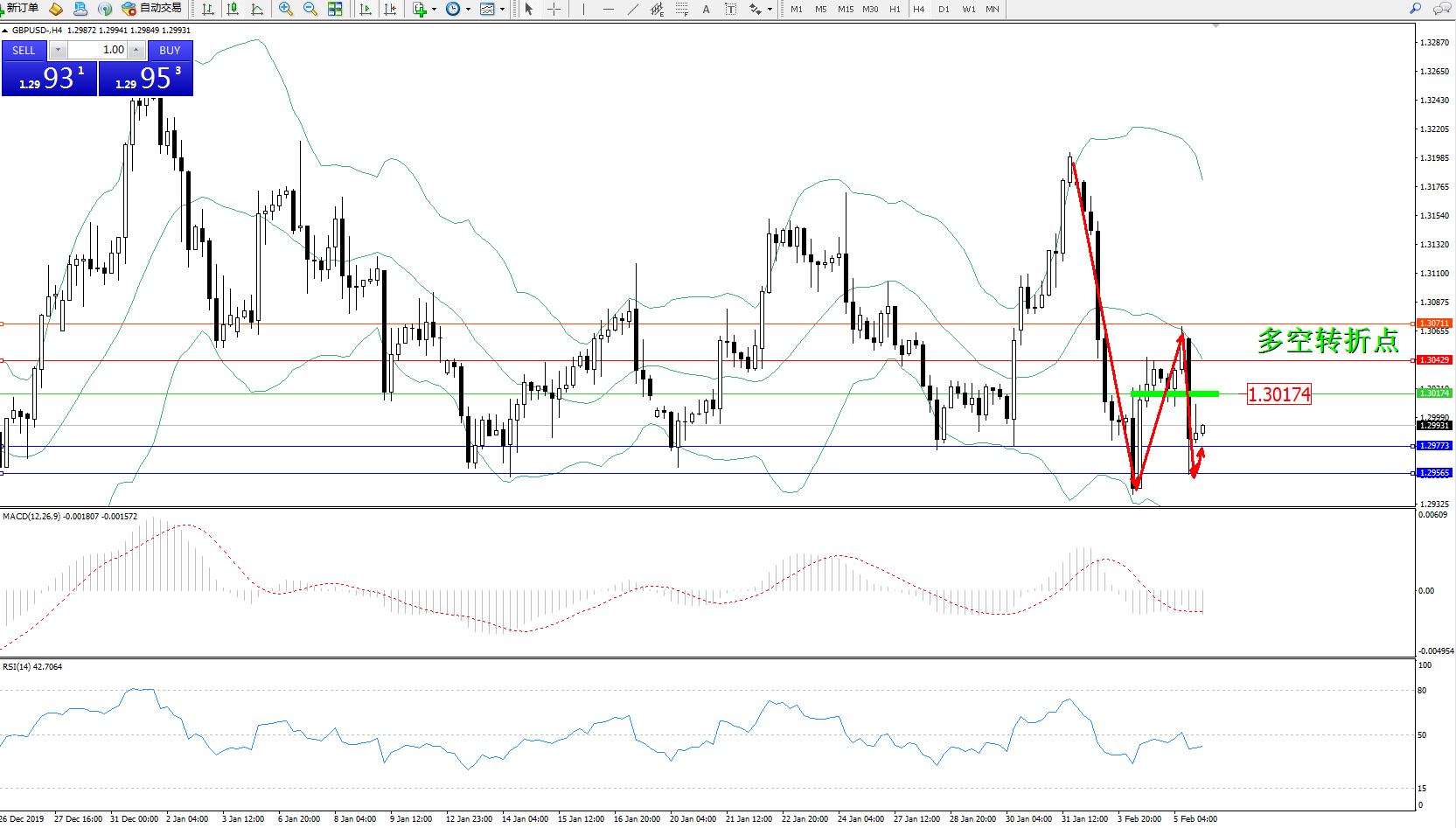Expand the arrows objects dropdown
This screenshot has height=828, width=1456.
770,10
